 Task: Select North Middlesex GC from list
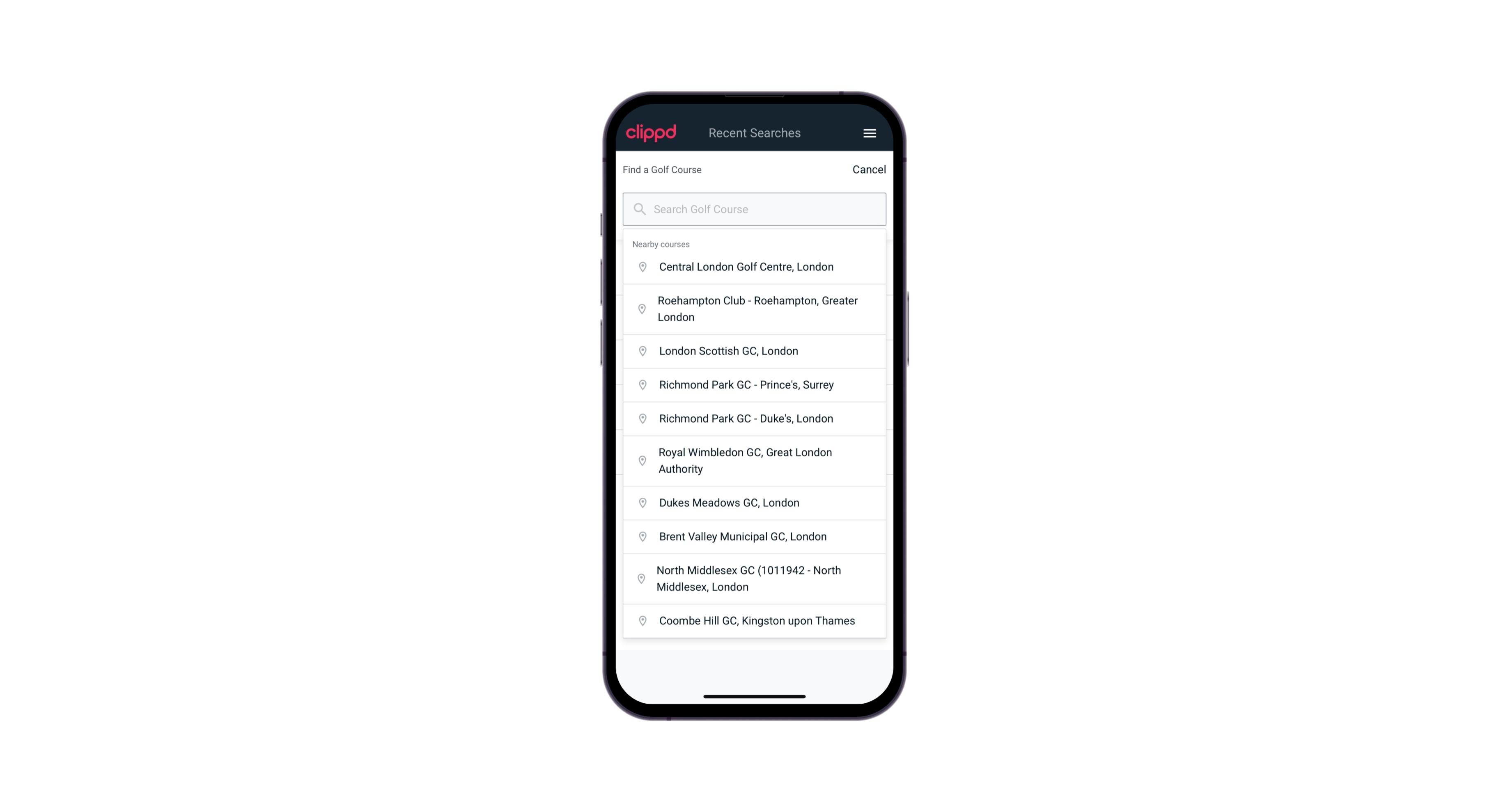(x=754, y=578)
